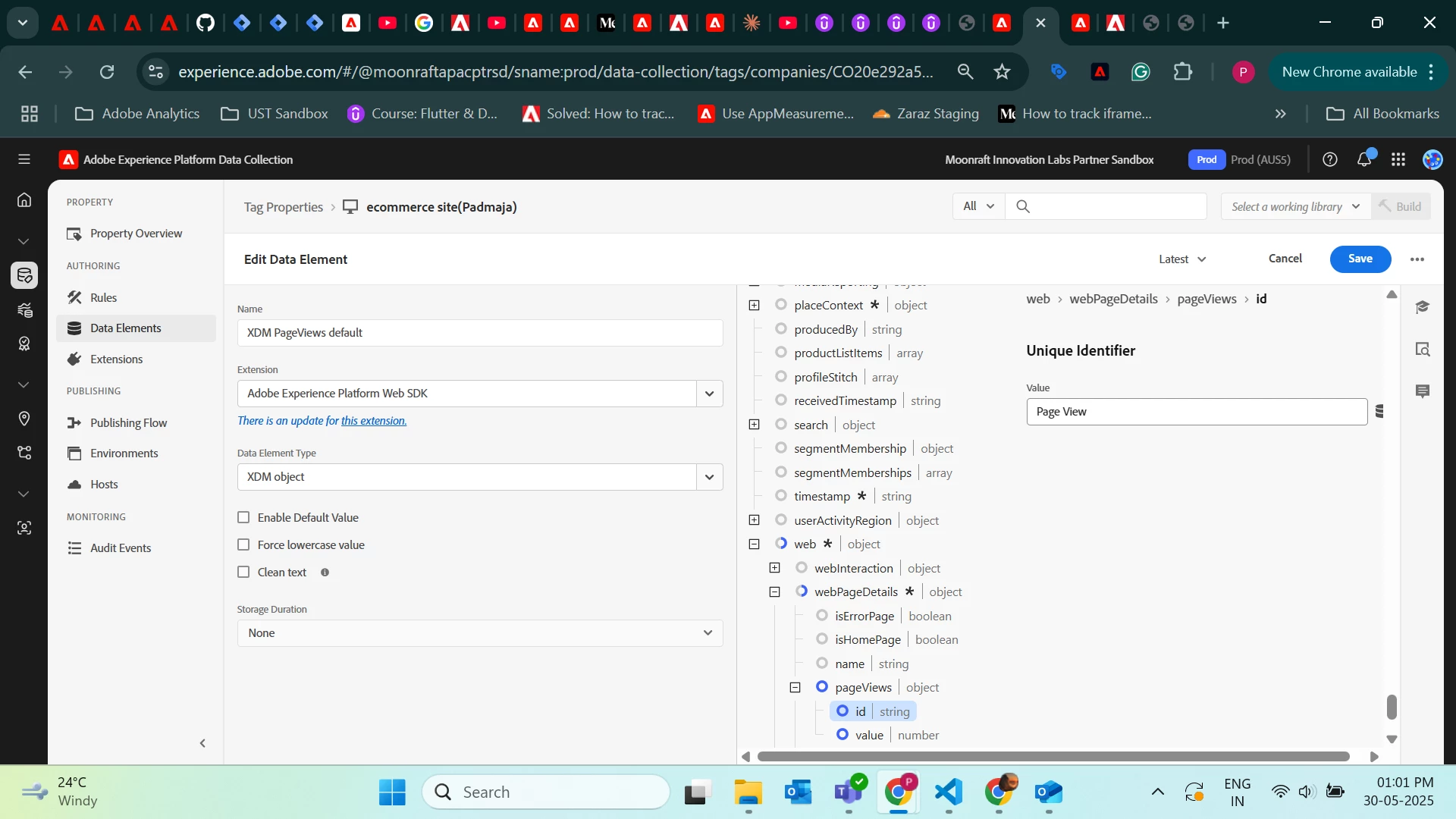Click the help question mark icon
1456x819 pixels.
pos(1329,159)
